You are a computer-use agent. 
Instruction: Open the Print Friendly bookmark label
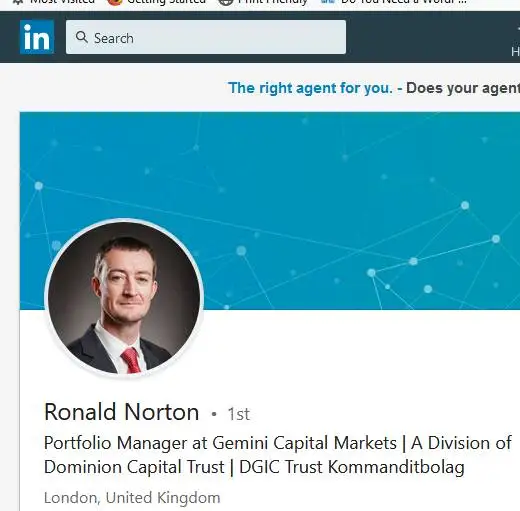(x=272, y=2)
